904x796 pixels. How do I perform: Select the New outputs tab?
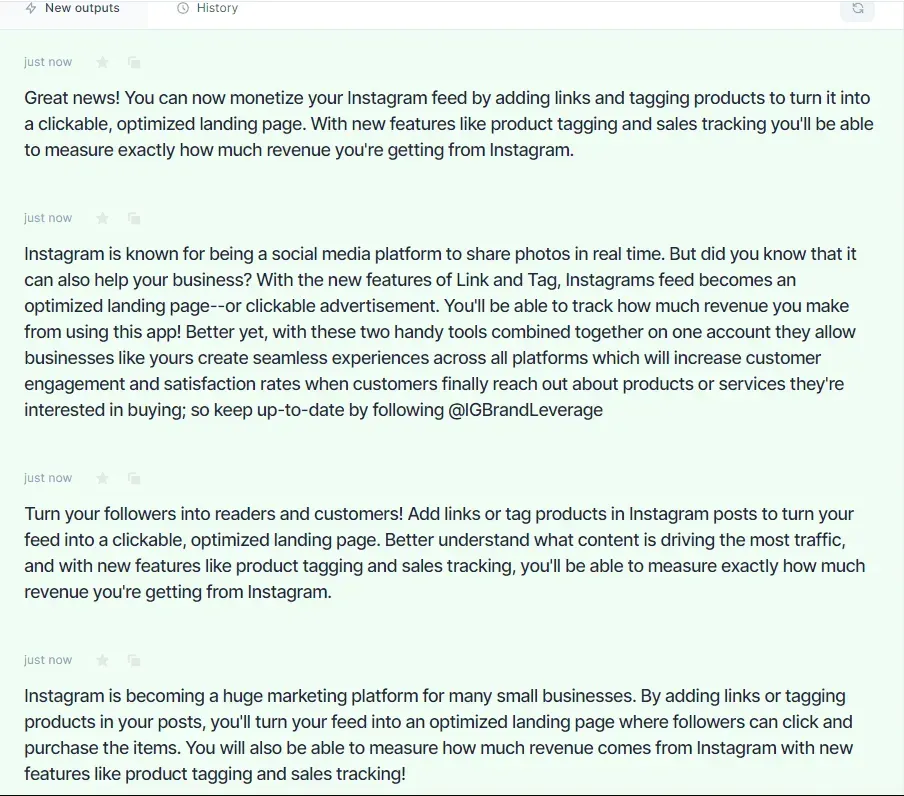click(74, 9)
